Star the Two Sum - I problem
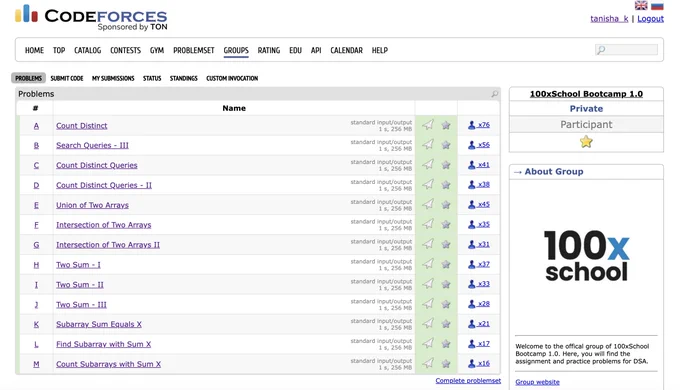The height and width of the screenshot is (390, 680). tap(446, 264)
